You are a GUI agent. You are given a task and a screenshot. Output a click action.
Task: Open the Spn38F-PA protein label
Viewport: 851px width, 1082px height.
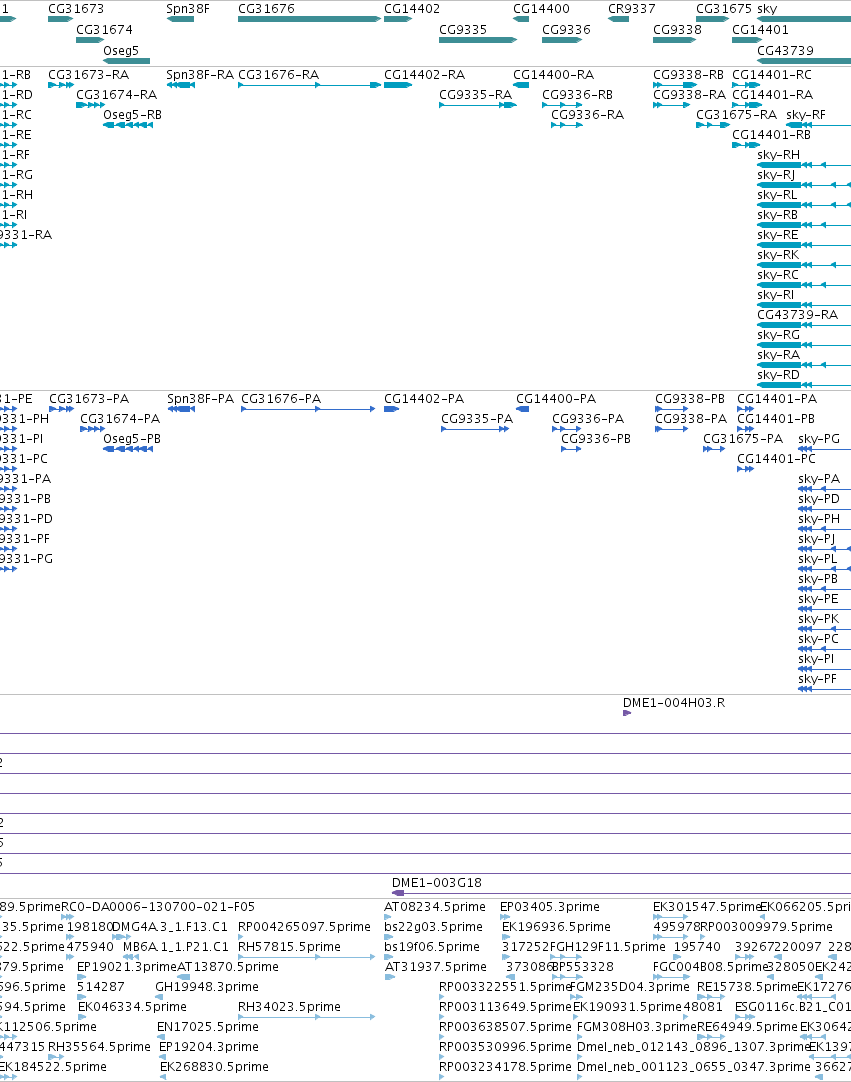[201, 399]
